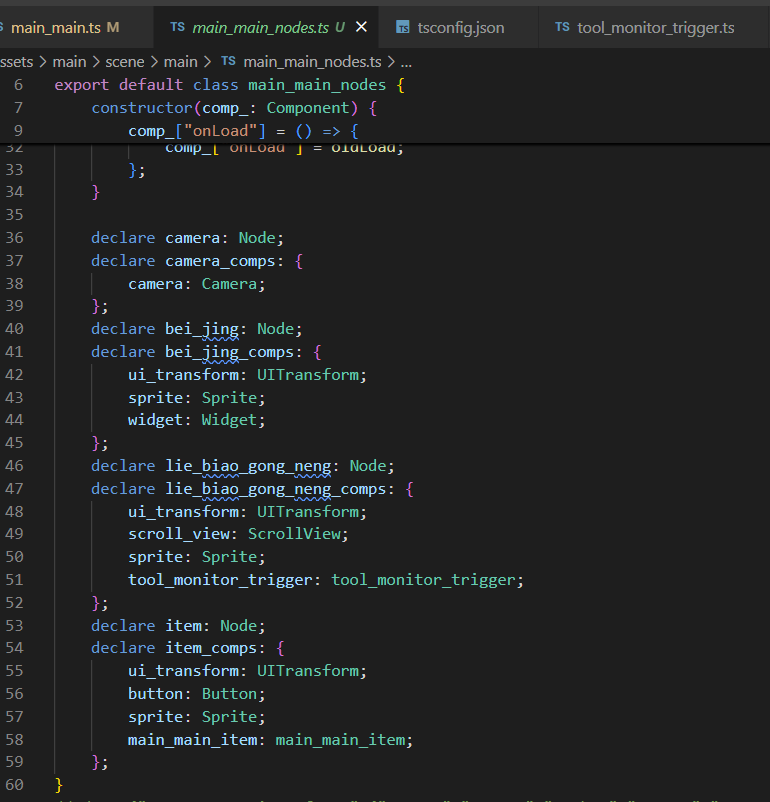The width and height of the screenshot is (770, 802).
Task: Open the tsconfig.json tab
Action: click(458, 27)
